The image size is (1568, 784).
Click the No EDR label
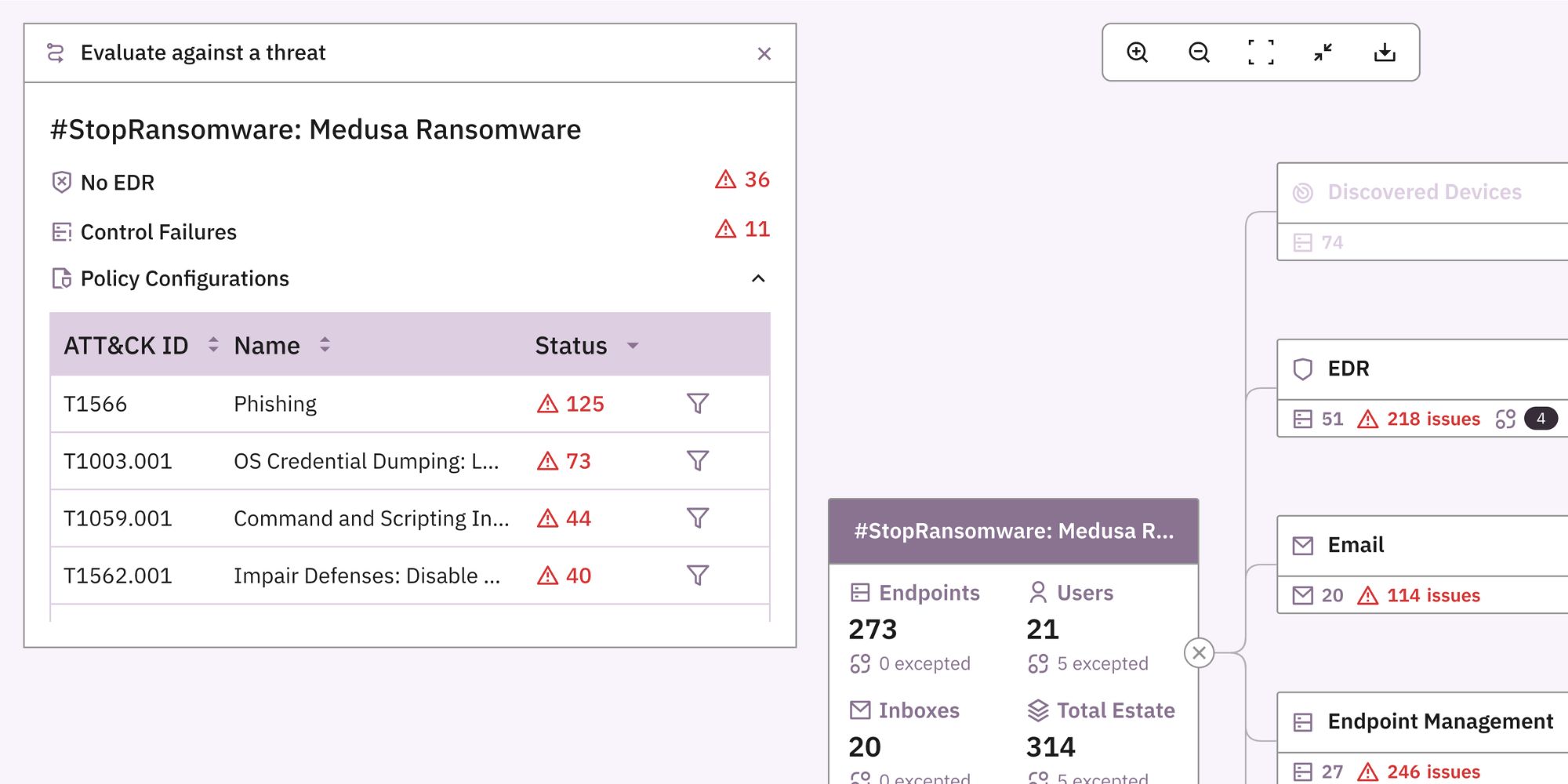pos(118,183)
